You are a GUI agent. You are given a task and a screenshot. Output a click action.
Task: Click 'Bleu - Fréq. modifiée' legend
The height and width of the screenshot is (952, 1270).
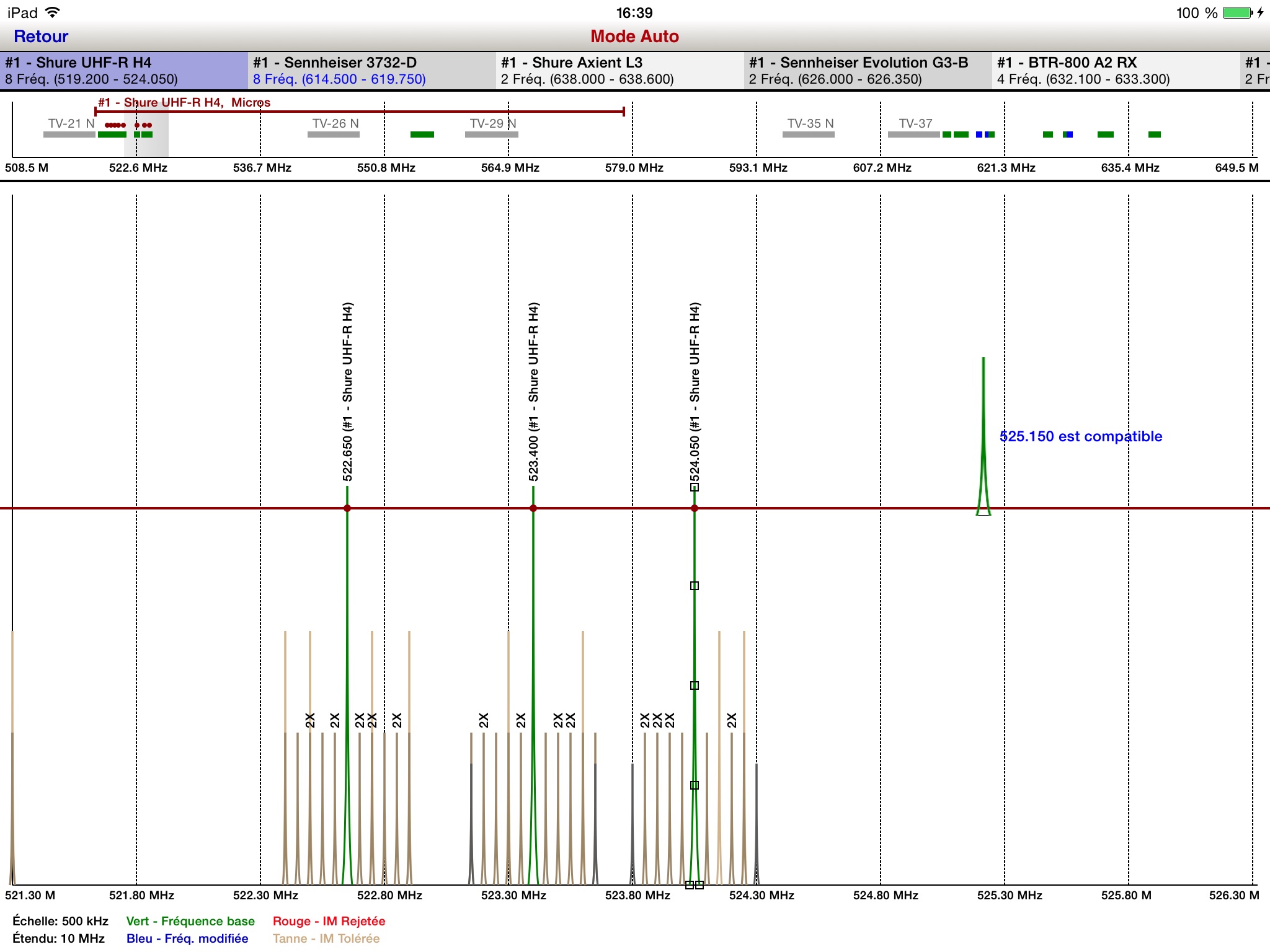[187, 938]
